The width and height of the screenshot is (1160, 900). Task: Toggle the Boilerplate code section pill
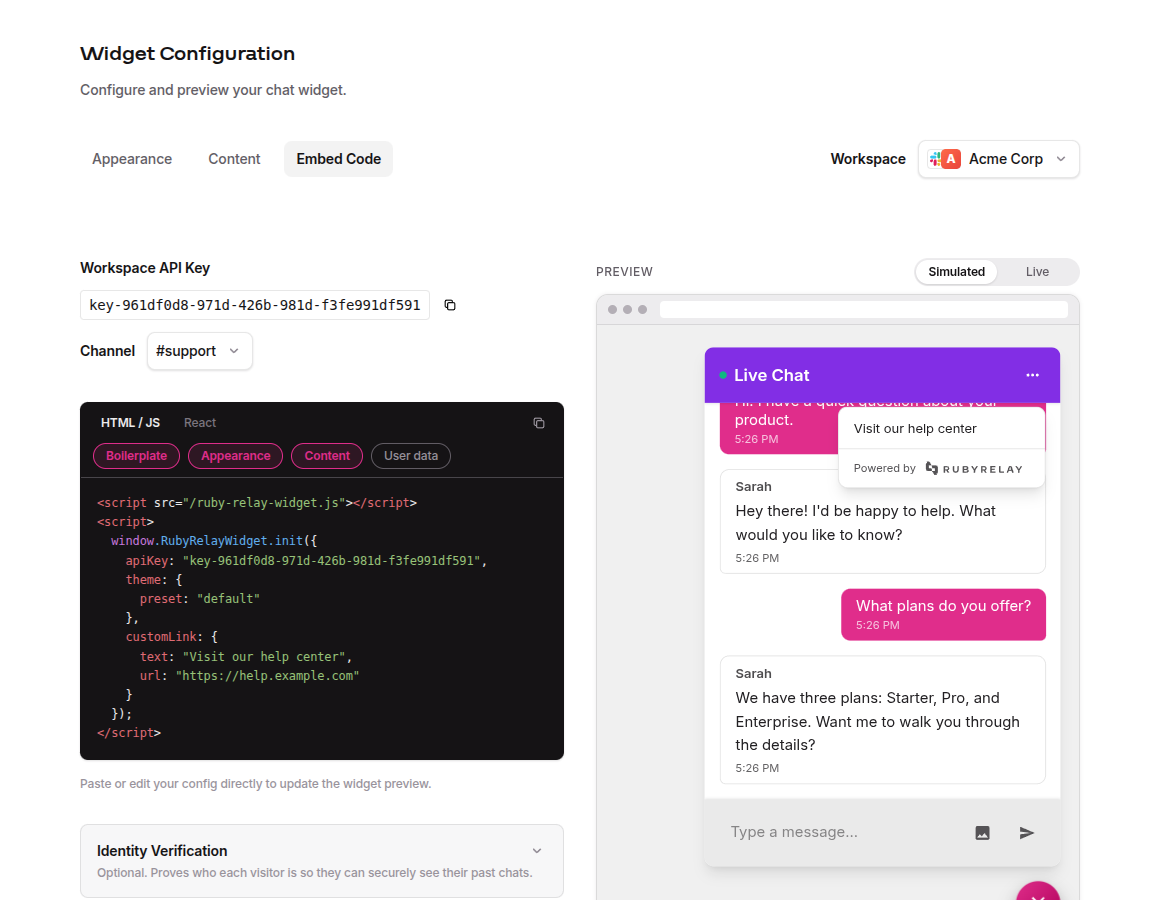click(136, 456)
